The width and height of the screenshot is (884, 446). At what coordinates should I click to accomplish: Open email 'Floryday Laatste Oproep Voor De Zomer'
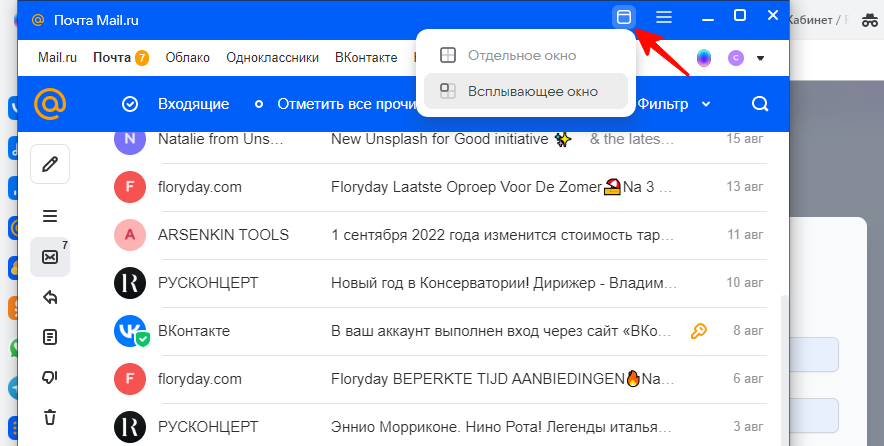coord(502,187)
